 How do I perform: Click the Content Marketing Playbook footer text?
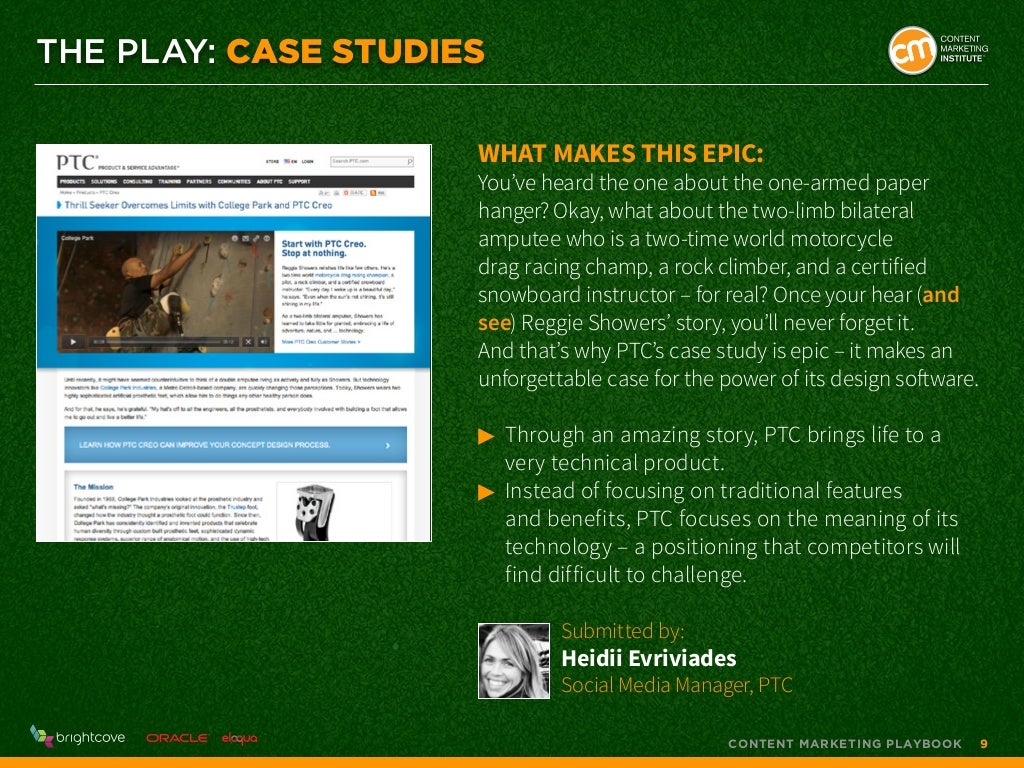click(844, 744)
